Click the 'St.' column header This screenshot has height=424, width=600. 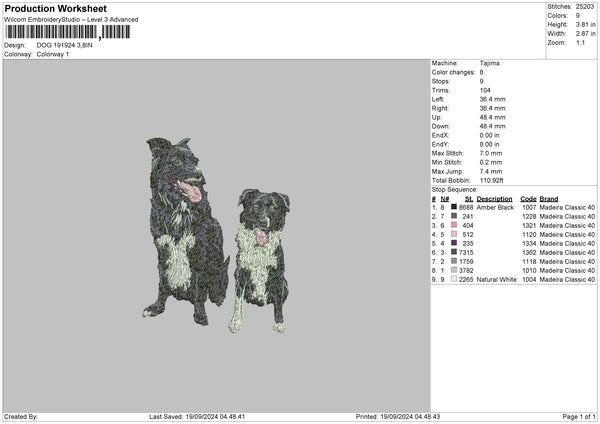point(469,199)
